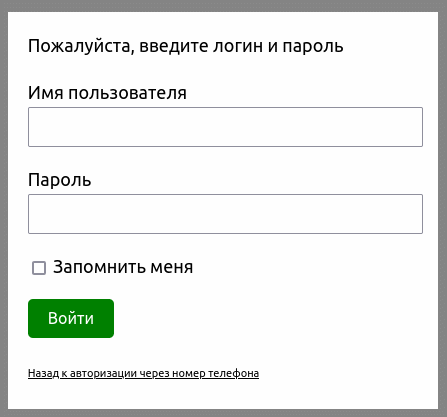Click the word пользователя in the field label
This screenshot has height=417, width=447.
coord(127,94)
